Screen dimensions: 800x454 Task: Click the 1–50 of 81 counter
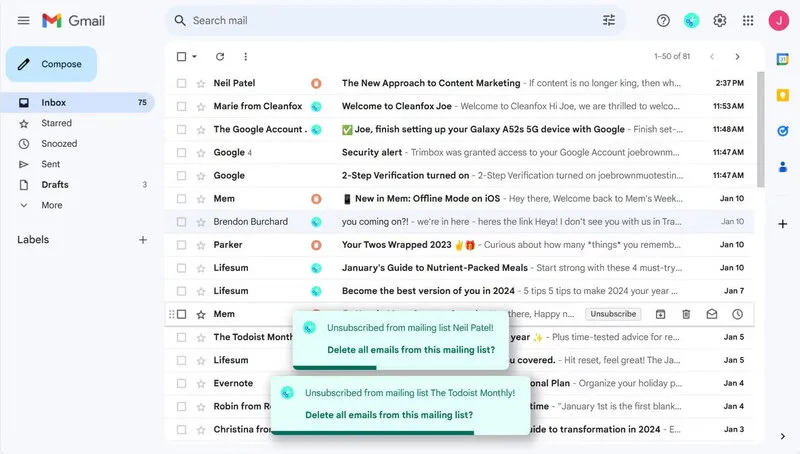672,57
